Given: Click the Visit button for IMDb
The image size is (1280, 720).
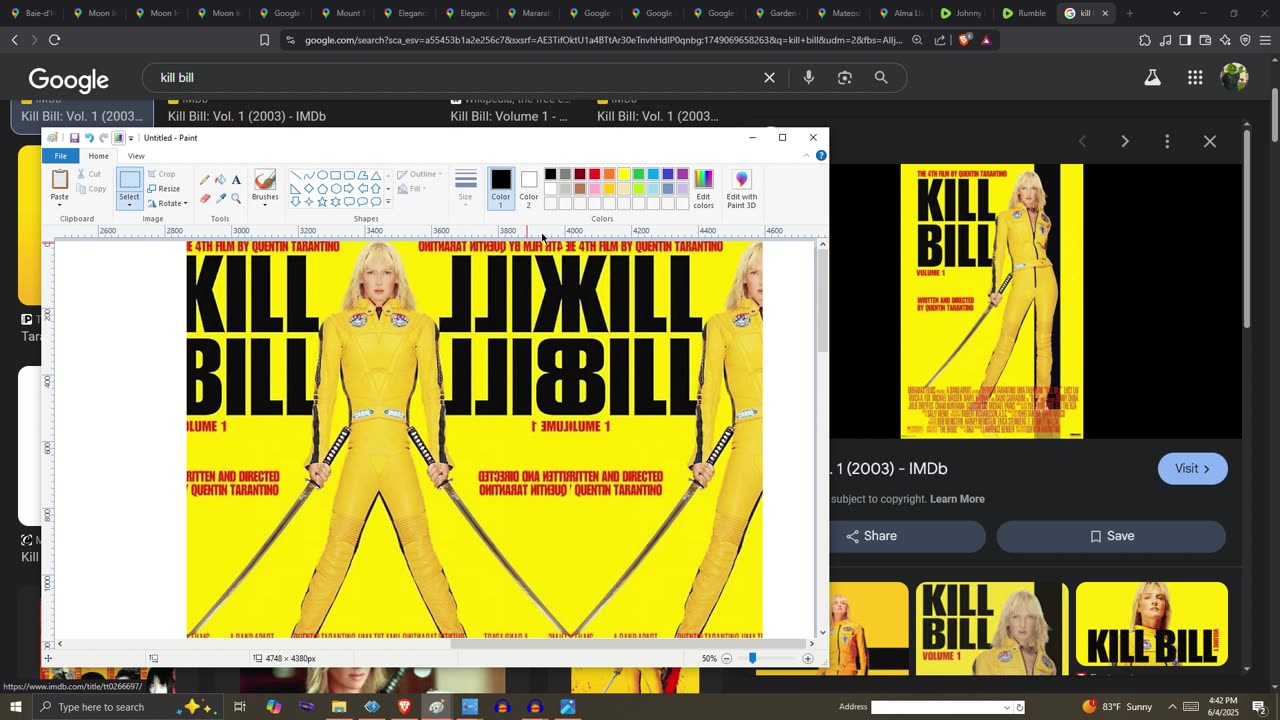Looking at the screenshot, I should tap(1193, 469).
